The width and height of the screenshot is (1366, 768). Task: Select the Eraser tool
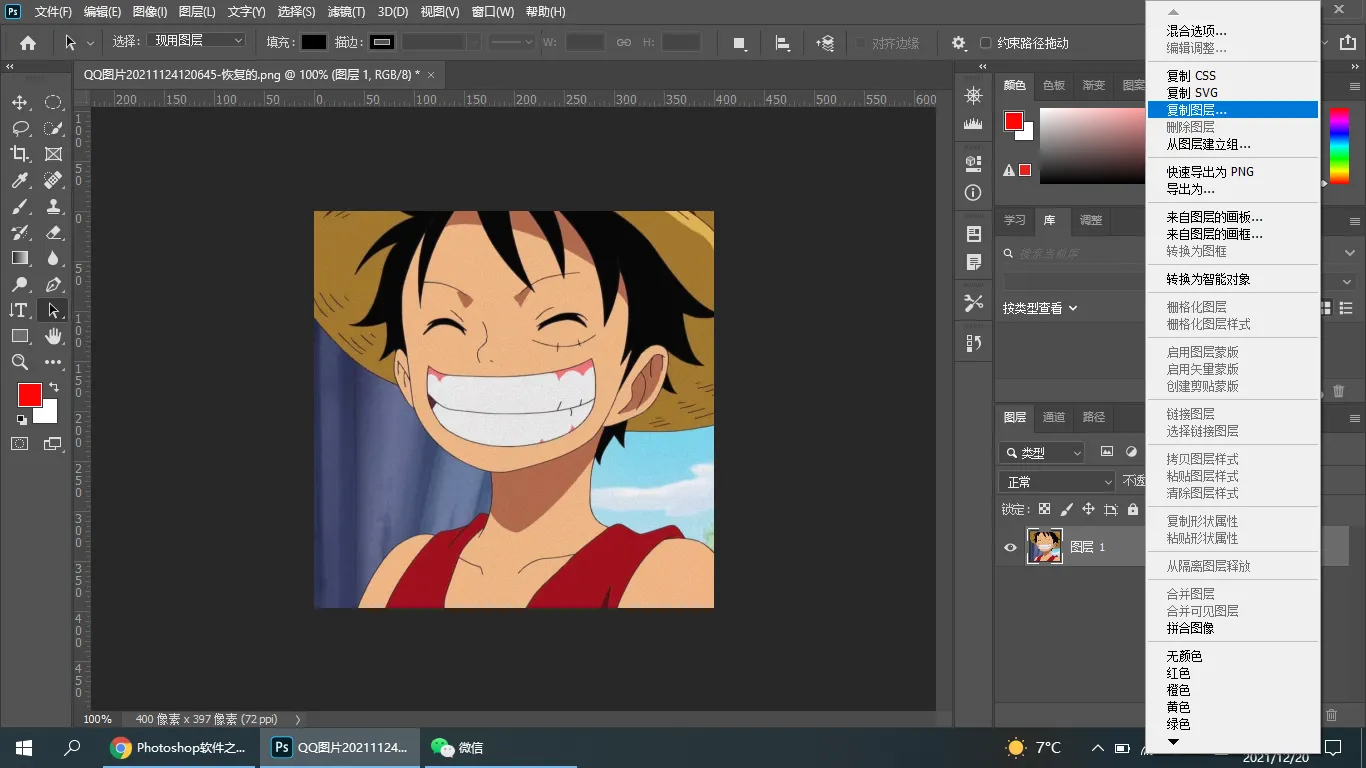pos(53,232)
